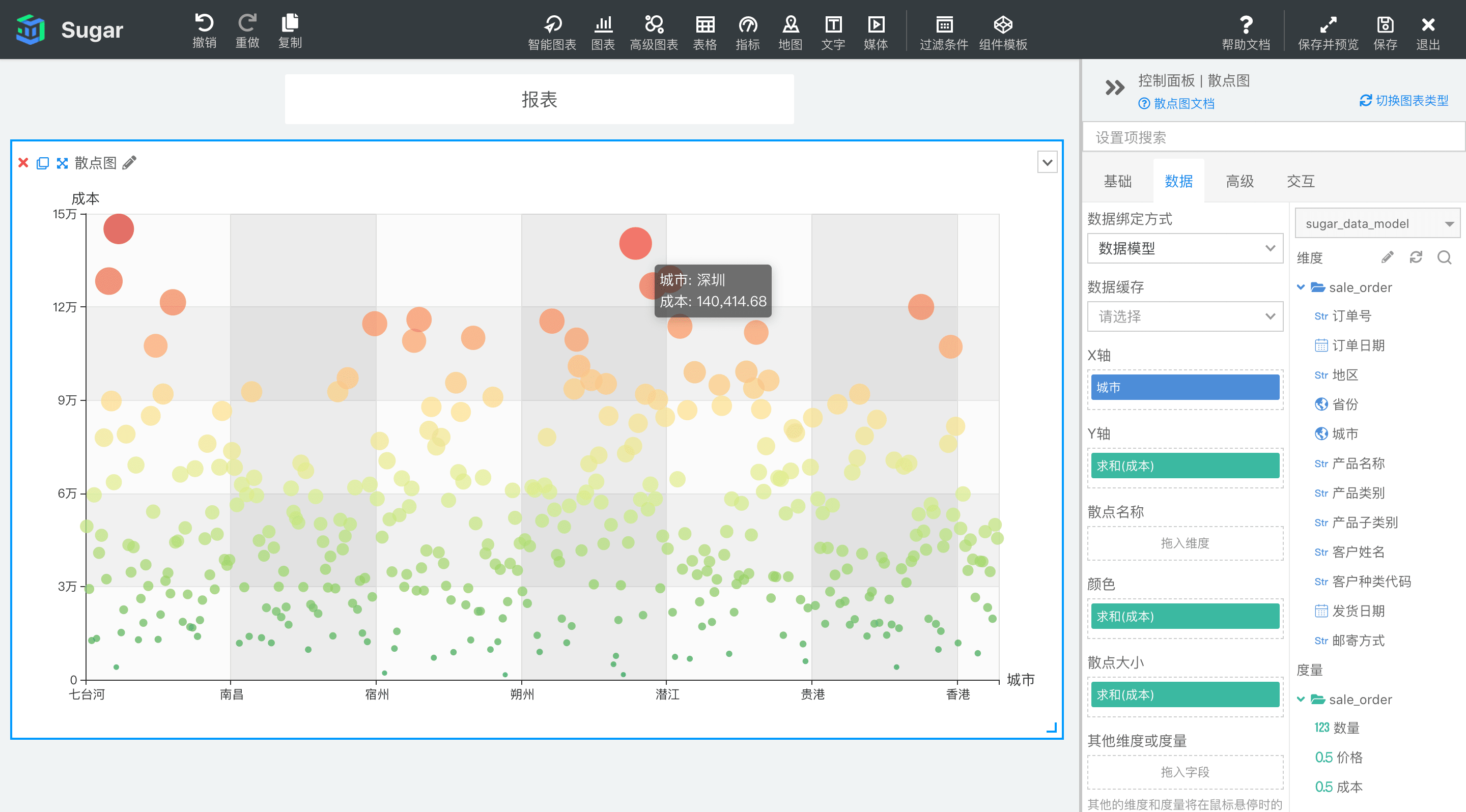The image size is (1466, 812).
Task: Open the 帮助文档 help docs
Action: [x=1246, y=33]
